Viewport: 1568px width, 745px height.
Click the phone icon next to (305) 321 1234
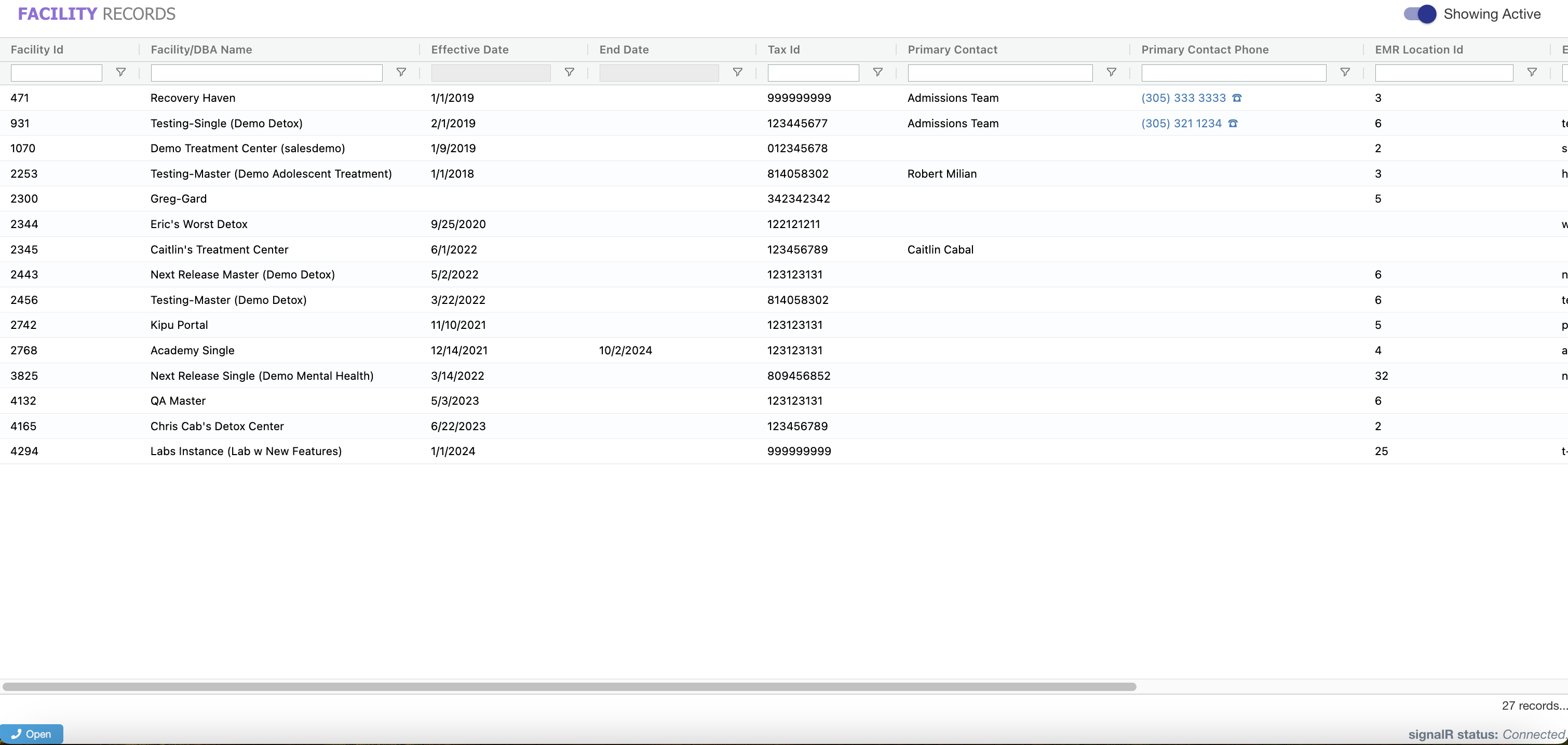(x=1233, y=124)
